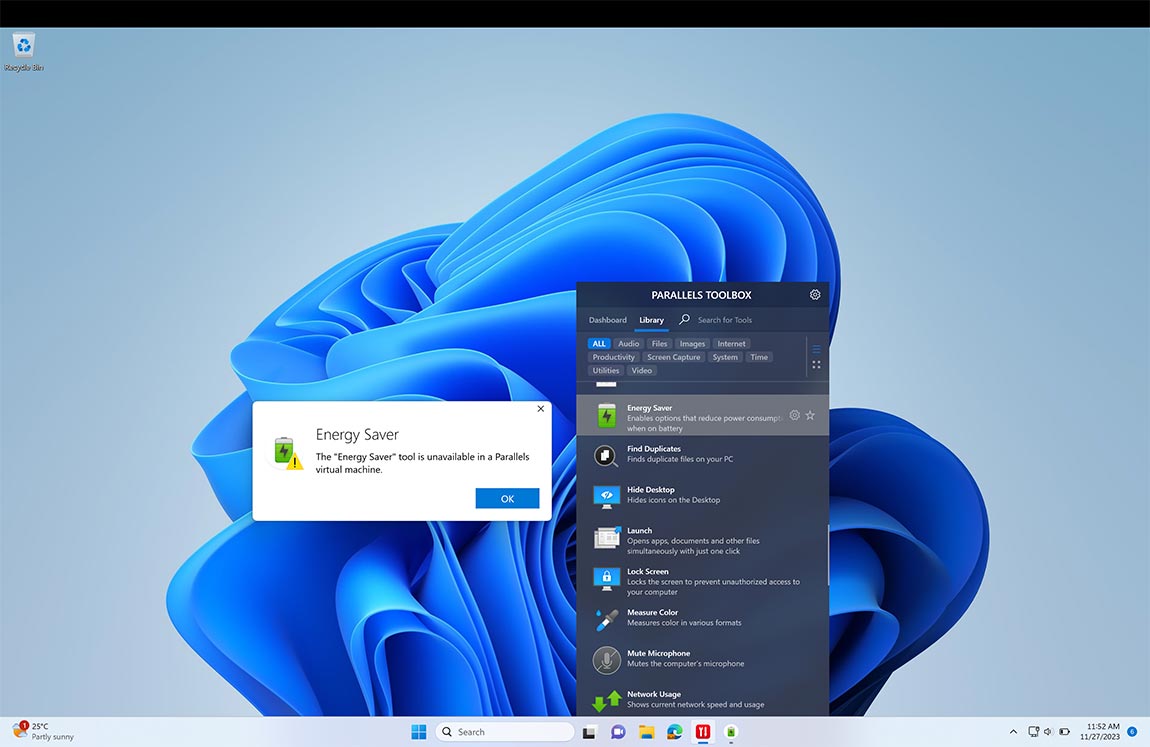
Task: Expand hidden icons in the system tray
Action: (x=1012, y=731)
